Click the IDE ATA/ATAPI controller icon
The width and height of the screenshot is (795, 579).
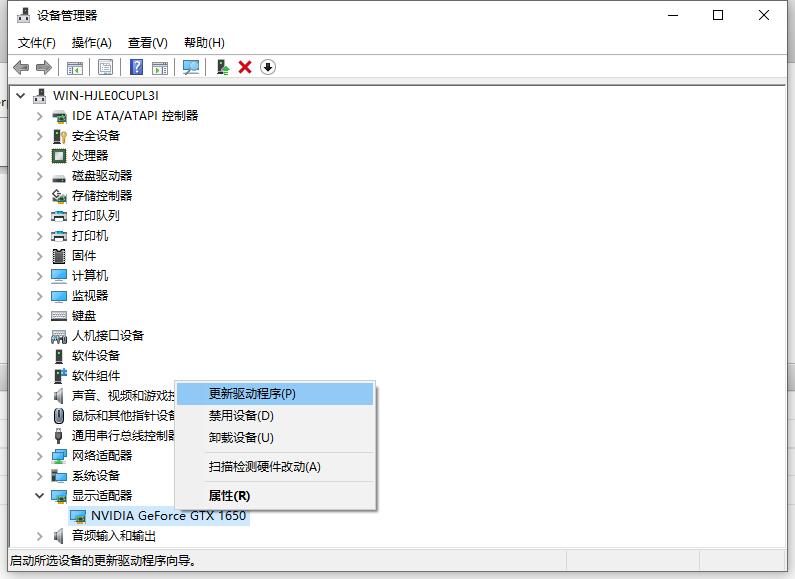tap(59, 116)
